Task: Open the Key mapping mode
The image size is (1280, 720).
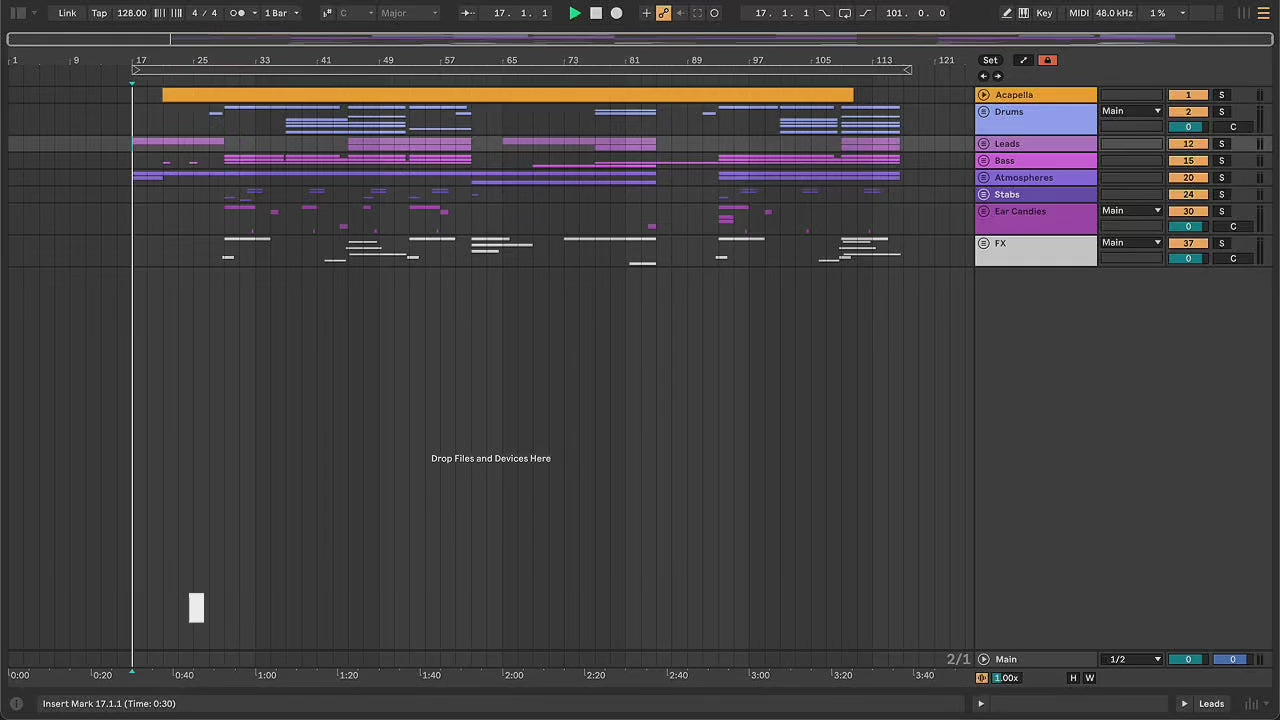Action: coord(1044,13)
